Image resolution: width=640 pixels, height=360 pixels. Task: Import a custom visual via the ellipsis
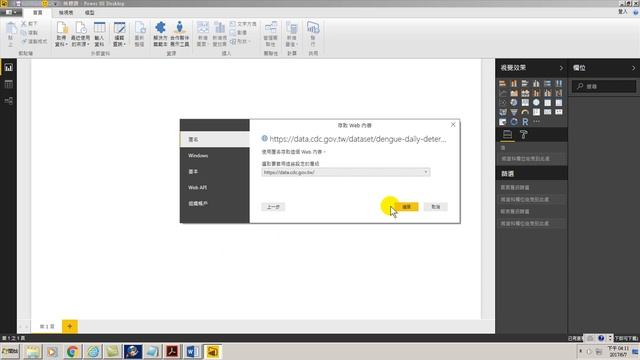pos(536,122)
